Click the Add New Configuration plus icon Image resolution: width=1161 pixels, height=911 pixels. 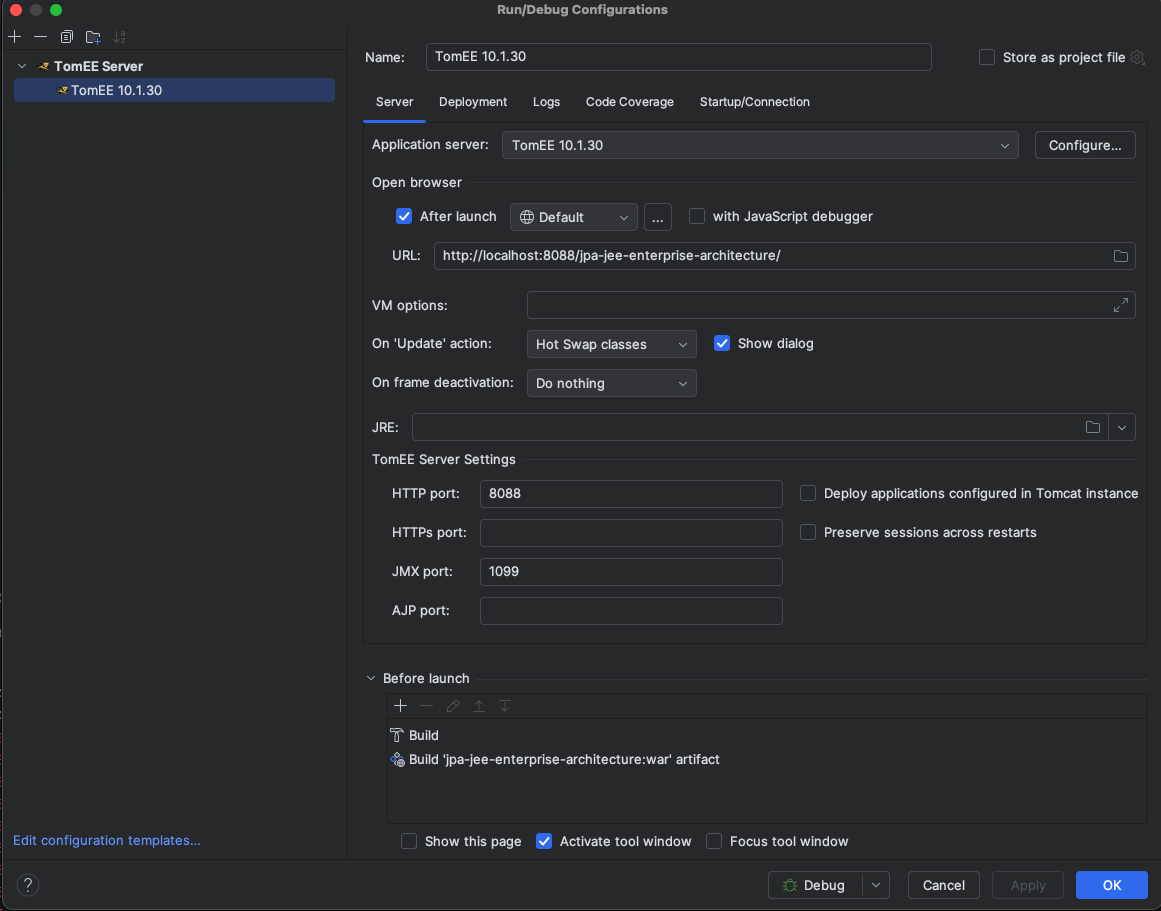15,37
